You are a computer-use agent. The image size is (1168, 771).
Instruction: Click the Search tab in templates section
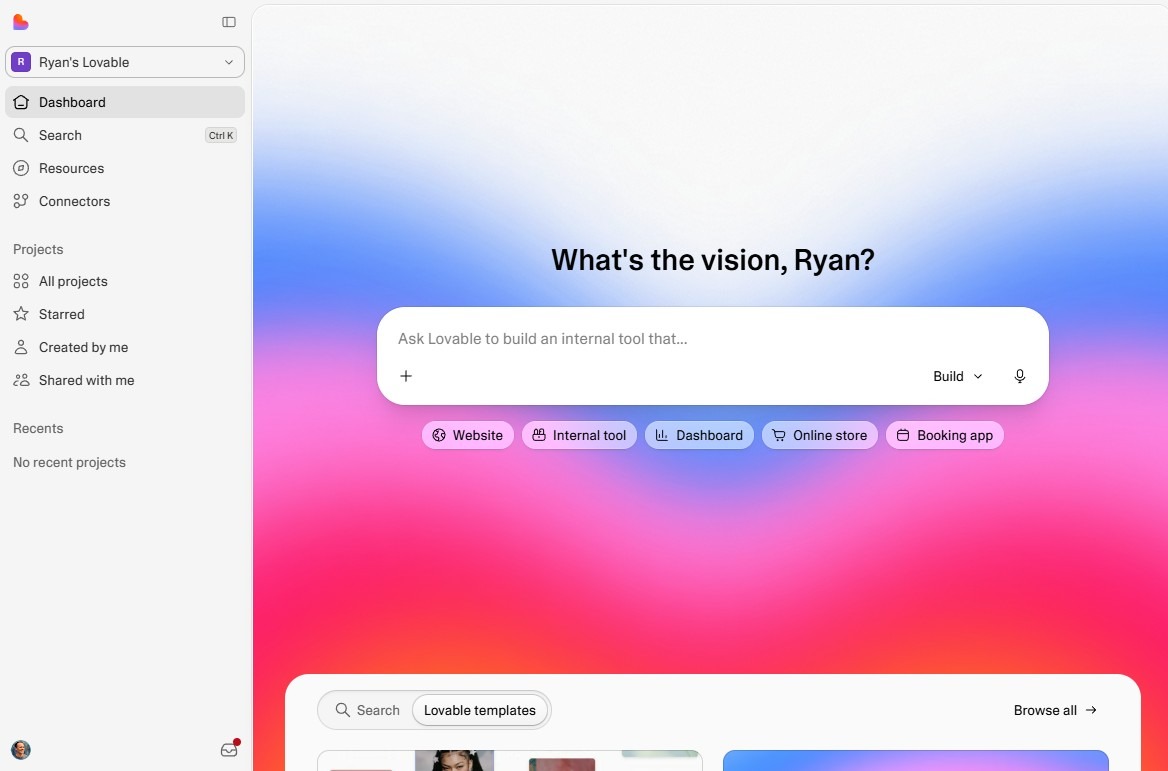click(x=367, y=710)
